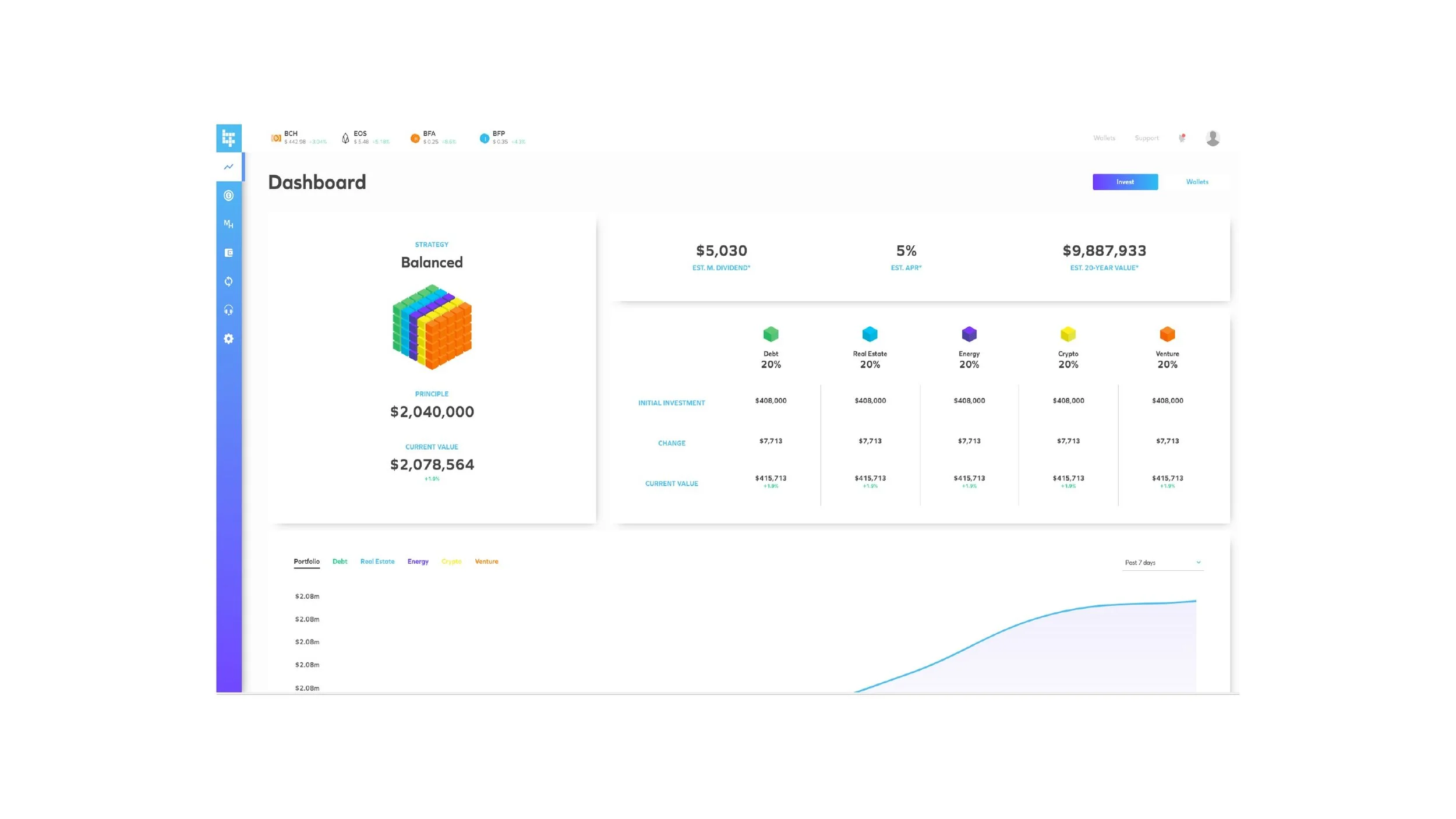This screenshot has width=1456, height=819.
Task: Click the Invest button
Action: 1125,182
